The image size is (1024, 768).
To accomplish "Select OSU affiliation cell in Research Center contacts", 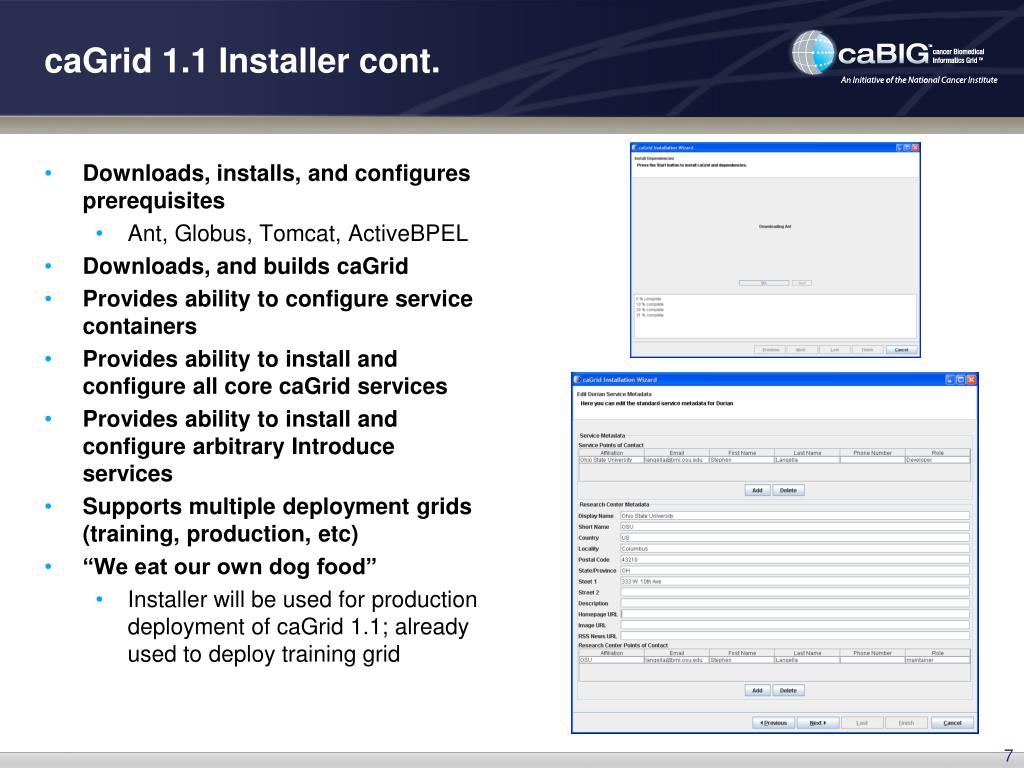I will [611, 660].
